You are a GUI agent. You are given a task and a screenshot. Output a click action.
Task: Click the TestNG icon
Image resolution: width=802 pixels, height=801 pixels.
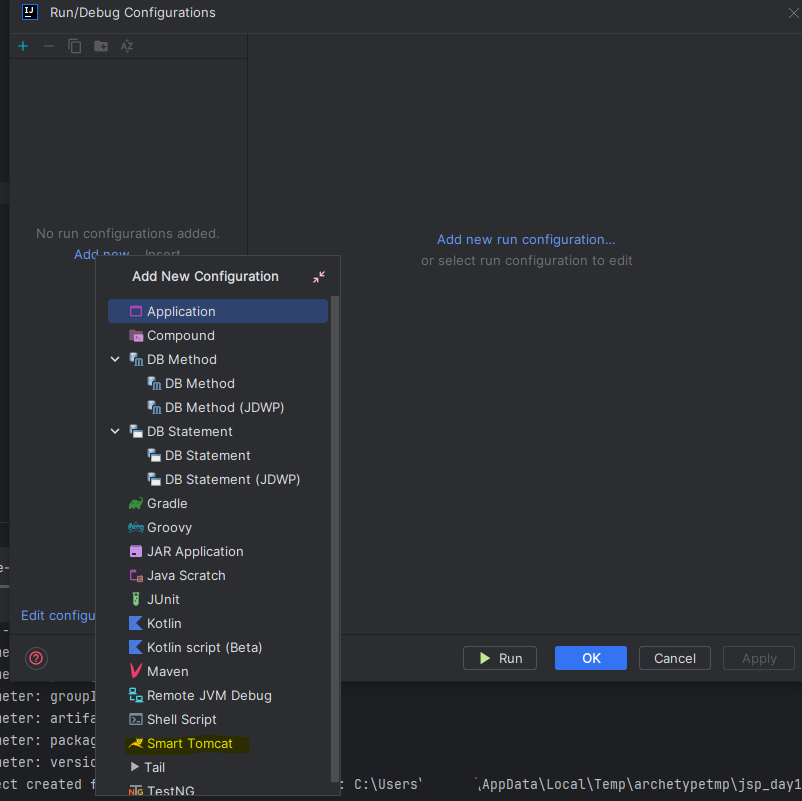[x=136, y=791]
